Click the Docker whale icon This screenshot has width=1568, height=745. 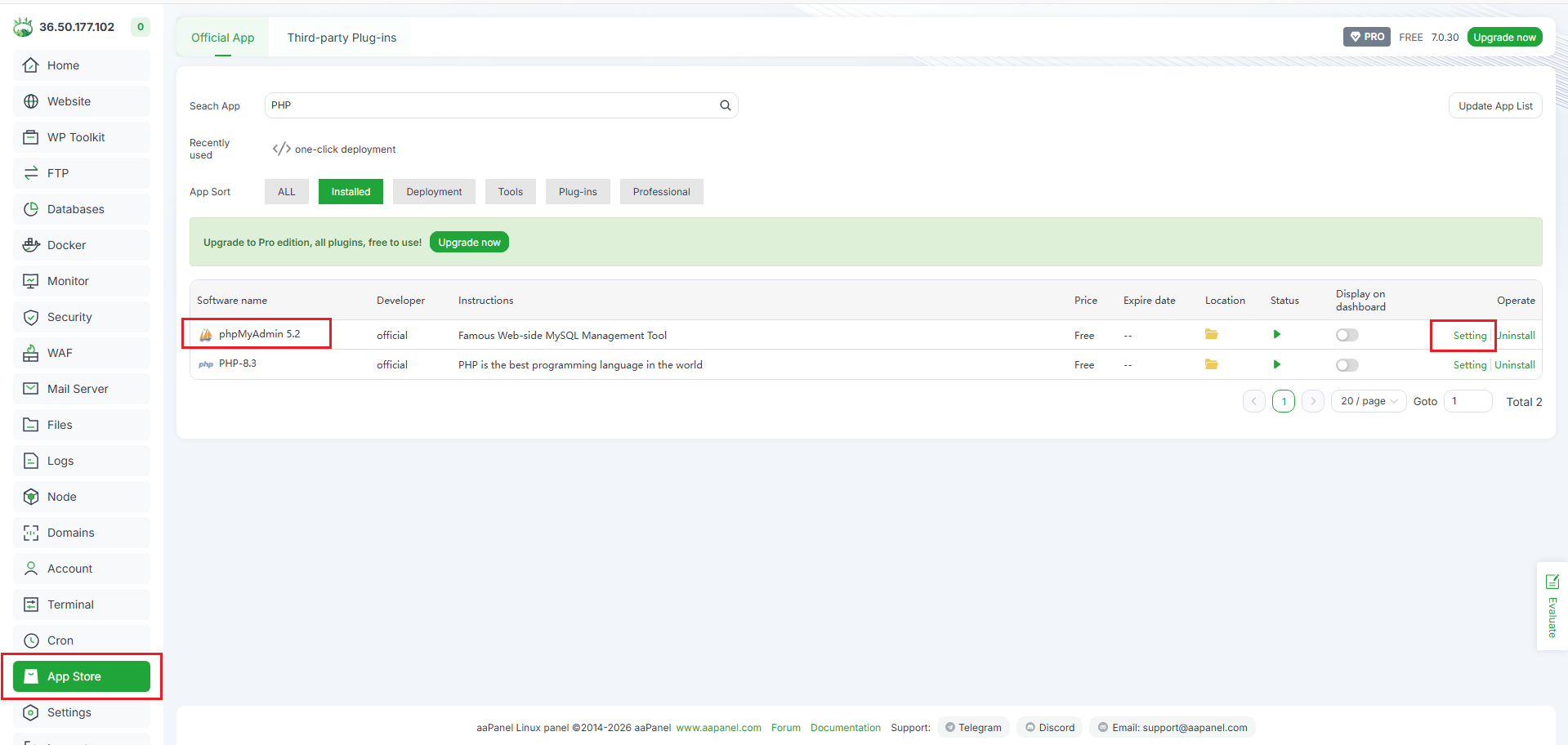pos(31,245)
